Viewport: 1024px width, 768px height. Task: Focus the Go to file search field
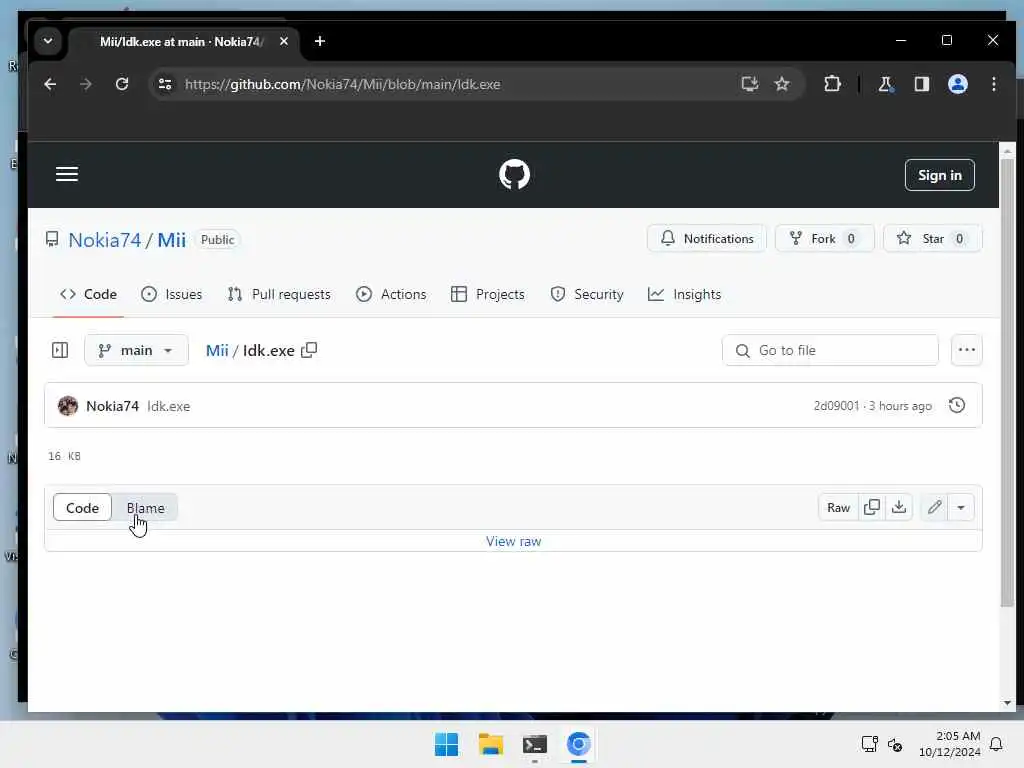tap(830, 351)
